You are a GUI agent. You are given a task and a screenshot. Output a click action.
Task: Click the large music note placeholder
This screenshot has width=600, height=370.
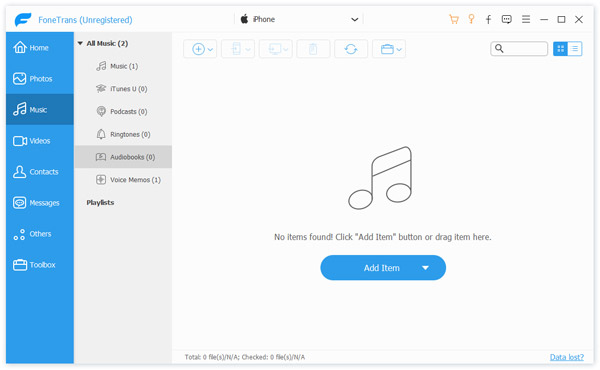pos(380,178)
